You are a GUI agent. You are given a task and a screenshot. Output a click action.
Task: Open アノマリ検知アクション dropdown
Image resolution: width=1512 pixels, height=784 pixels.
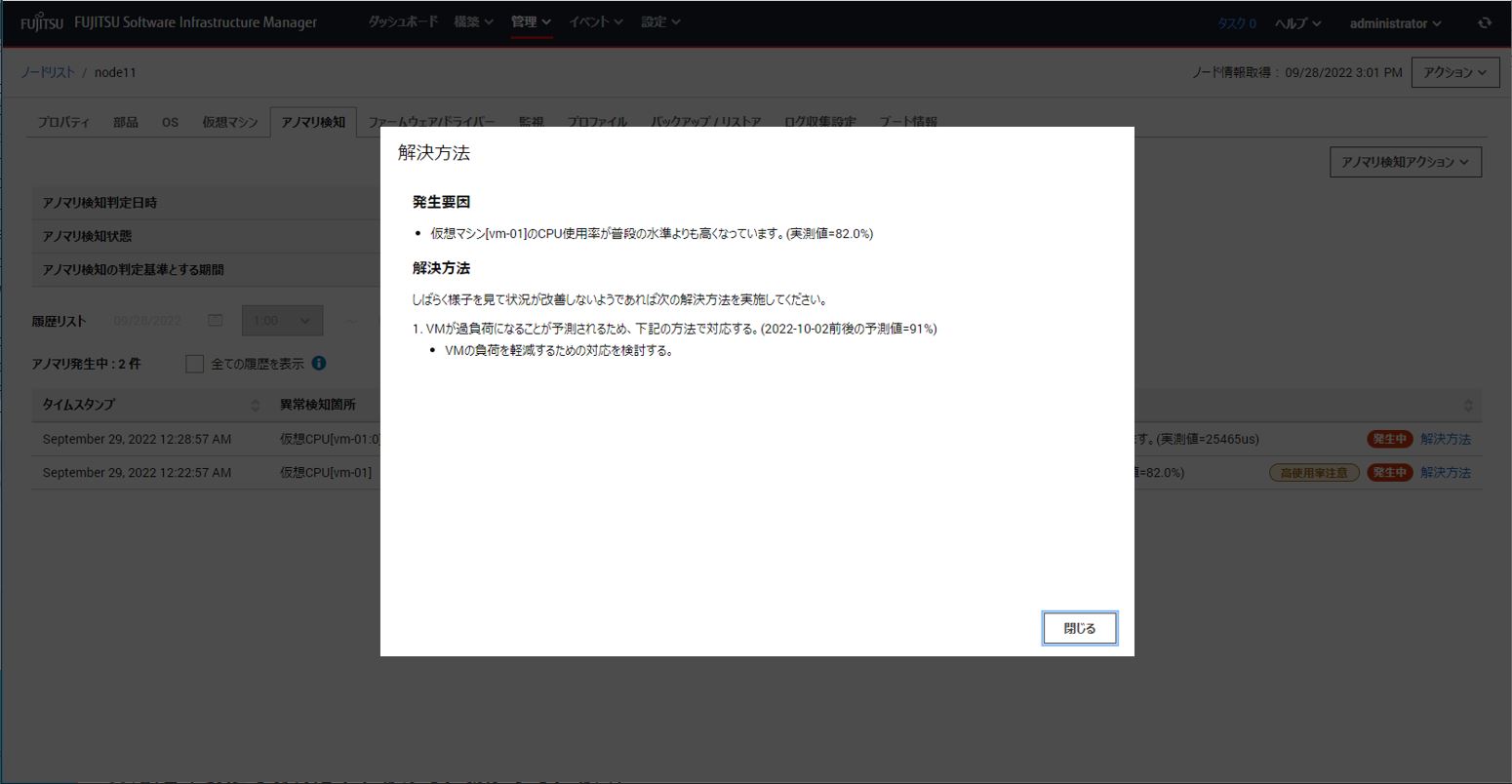[x=1406, y=162]
